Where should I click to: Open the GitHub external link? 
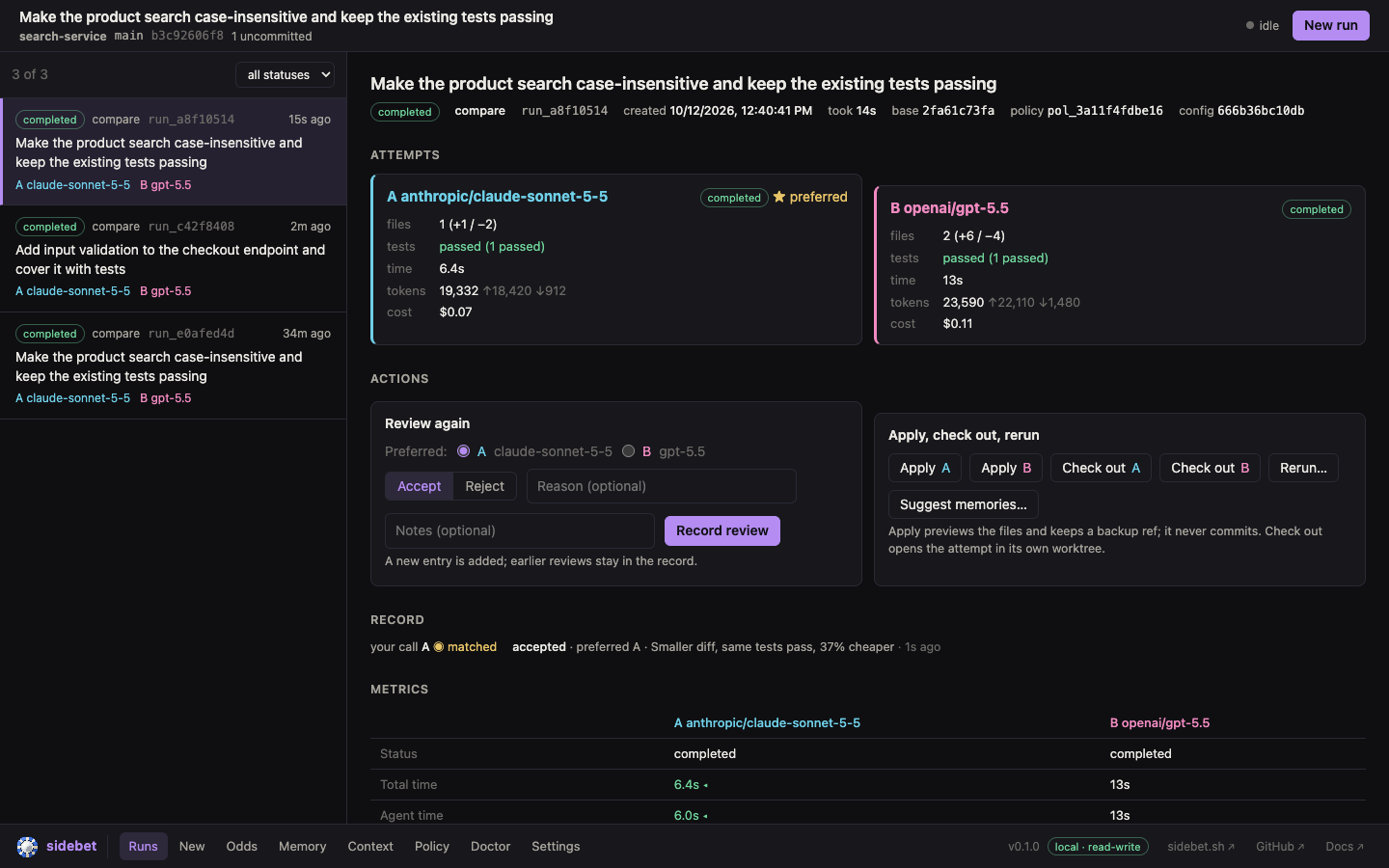1280,847
